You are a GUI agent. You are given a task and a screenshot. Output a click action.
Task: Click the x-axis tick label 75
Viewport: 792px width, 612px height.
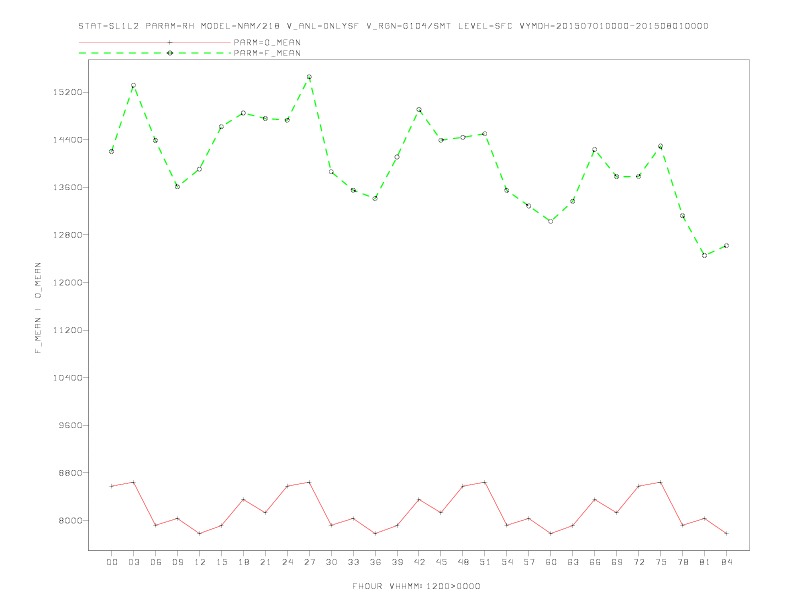[x=661, y=562]
